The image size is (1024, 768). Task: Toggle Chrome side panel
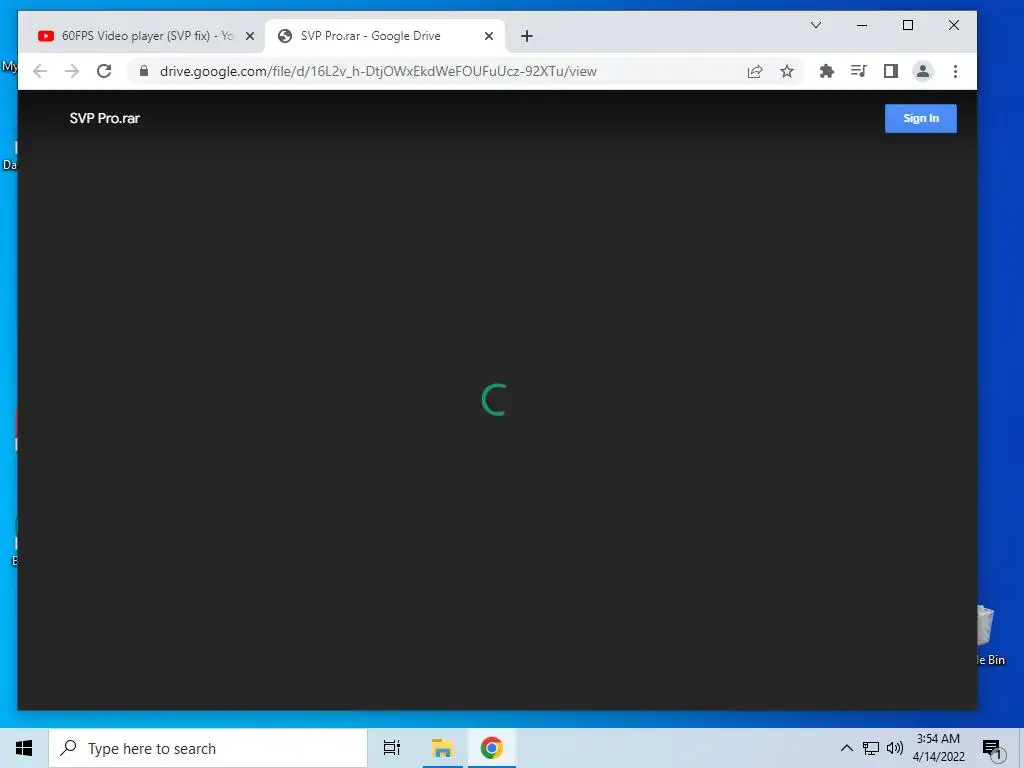coord(890,71)
